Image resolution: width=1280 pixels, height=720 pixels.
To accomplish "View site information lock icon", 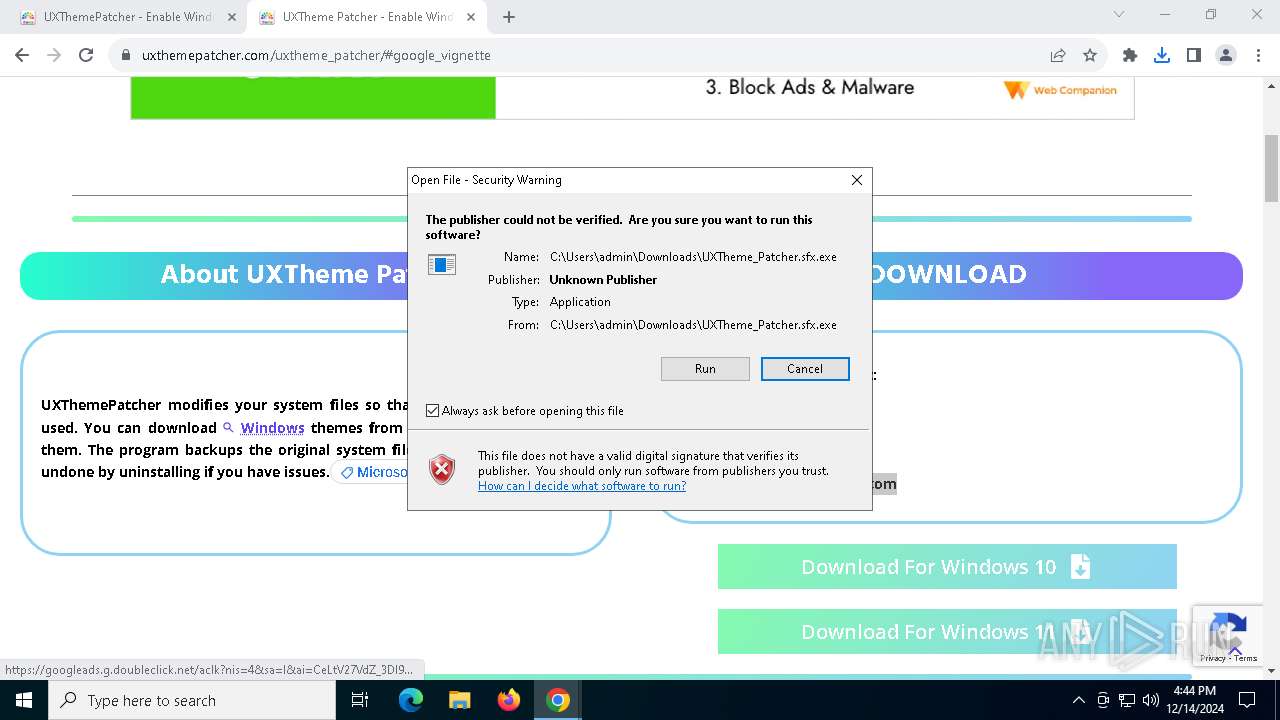I will pos(126,55).
